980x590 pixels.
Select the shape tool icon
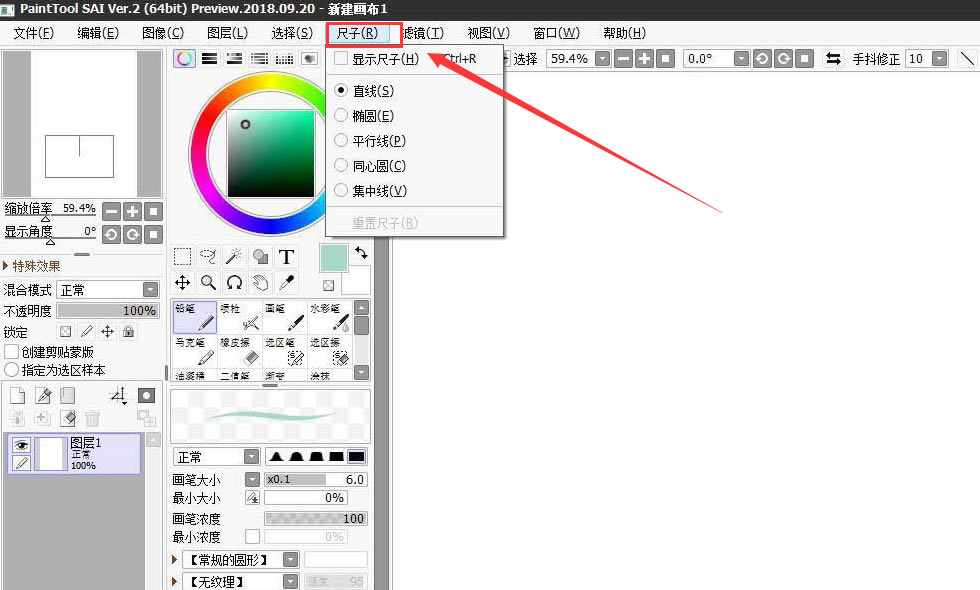pyautogui.click(x=260, y=256)
